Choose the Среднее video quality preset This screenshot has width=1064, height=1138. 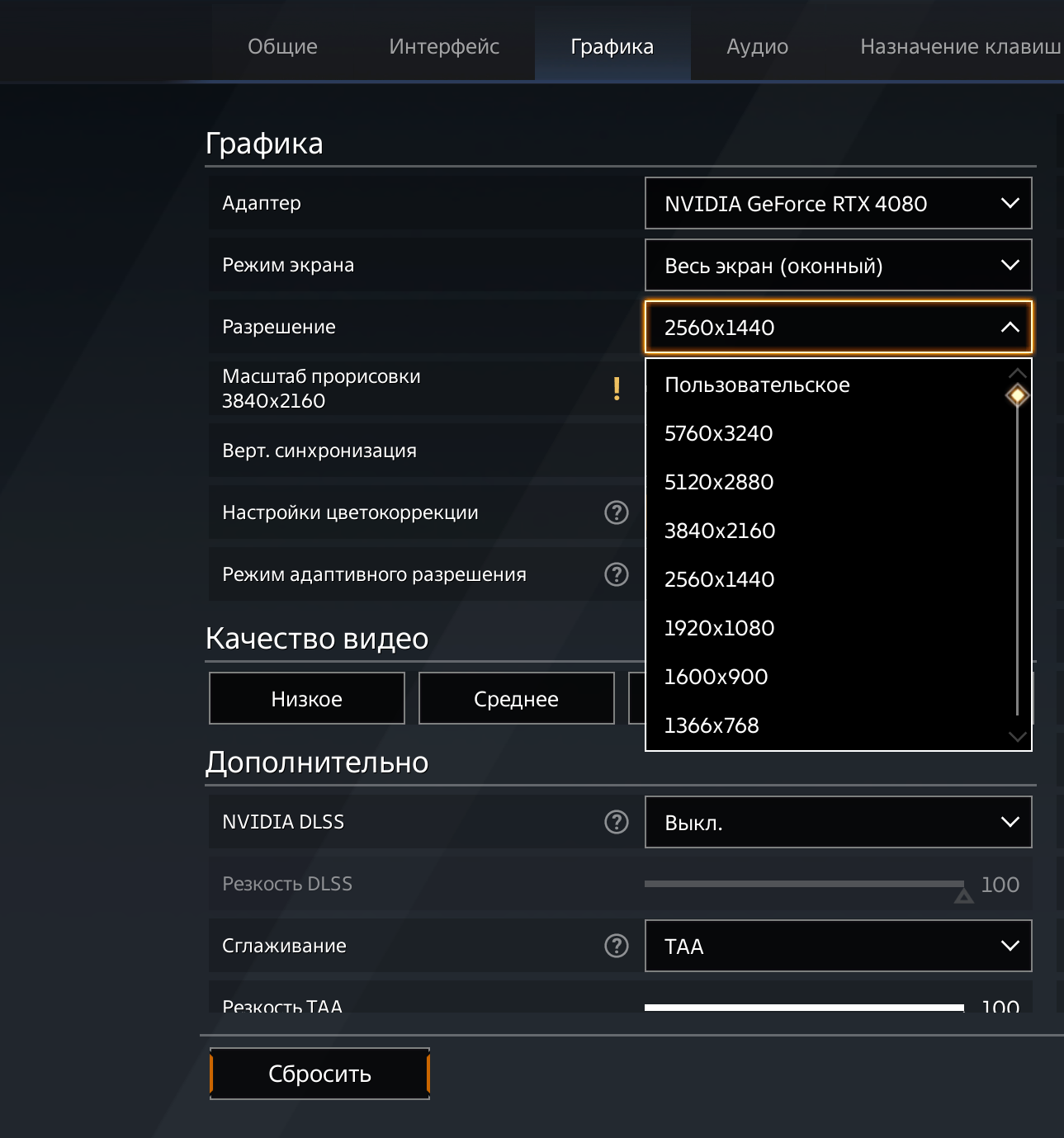(x=517, y=699)
